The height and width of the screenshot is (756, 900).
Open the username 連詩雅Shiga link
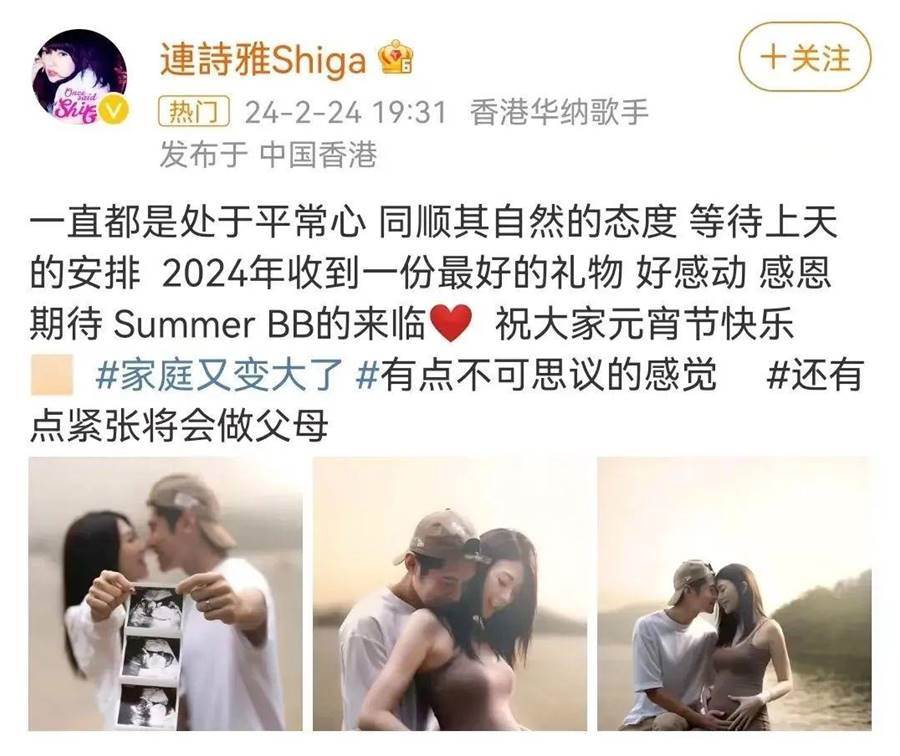263,59
